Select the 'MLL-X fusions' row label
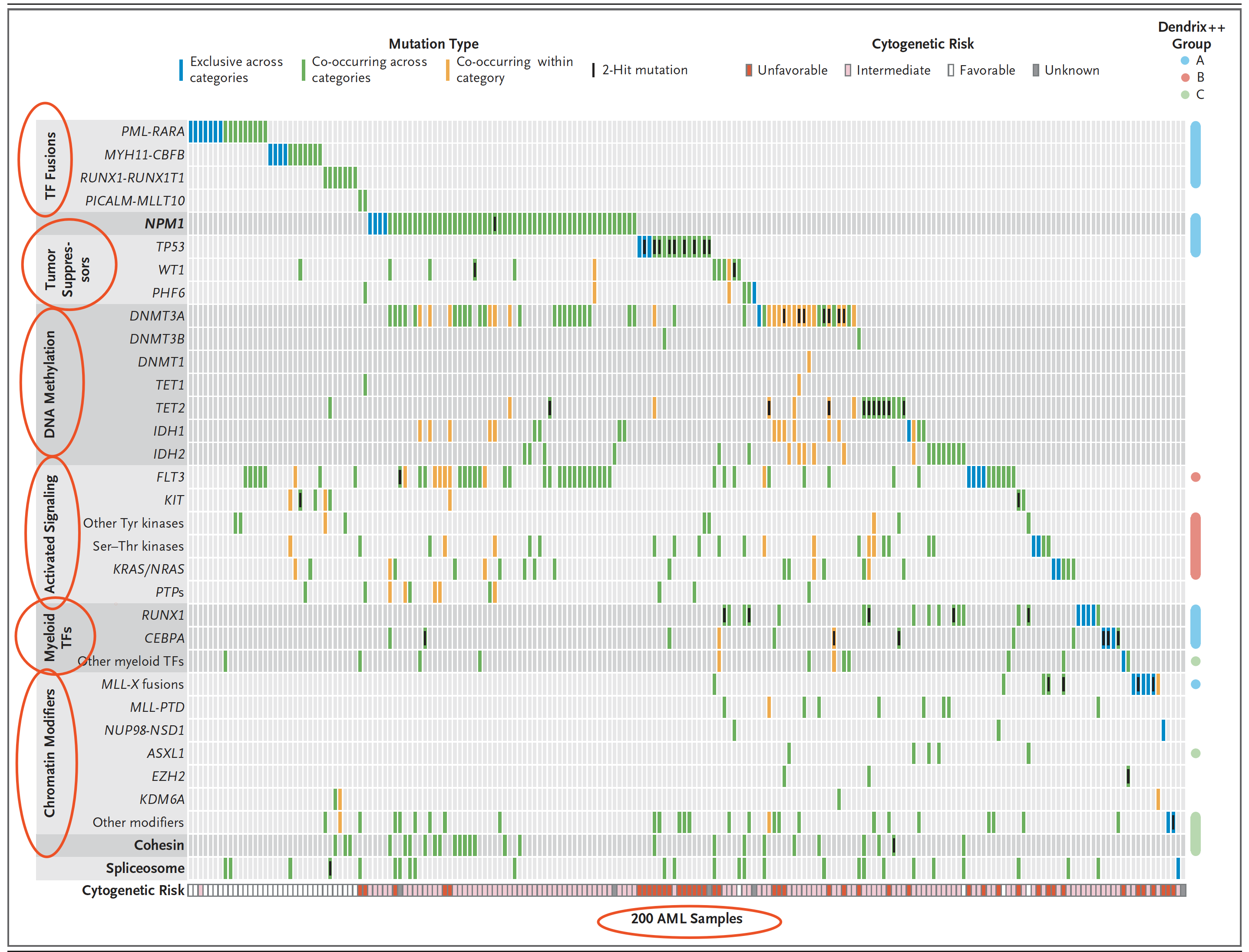 [143, 684]
